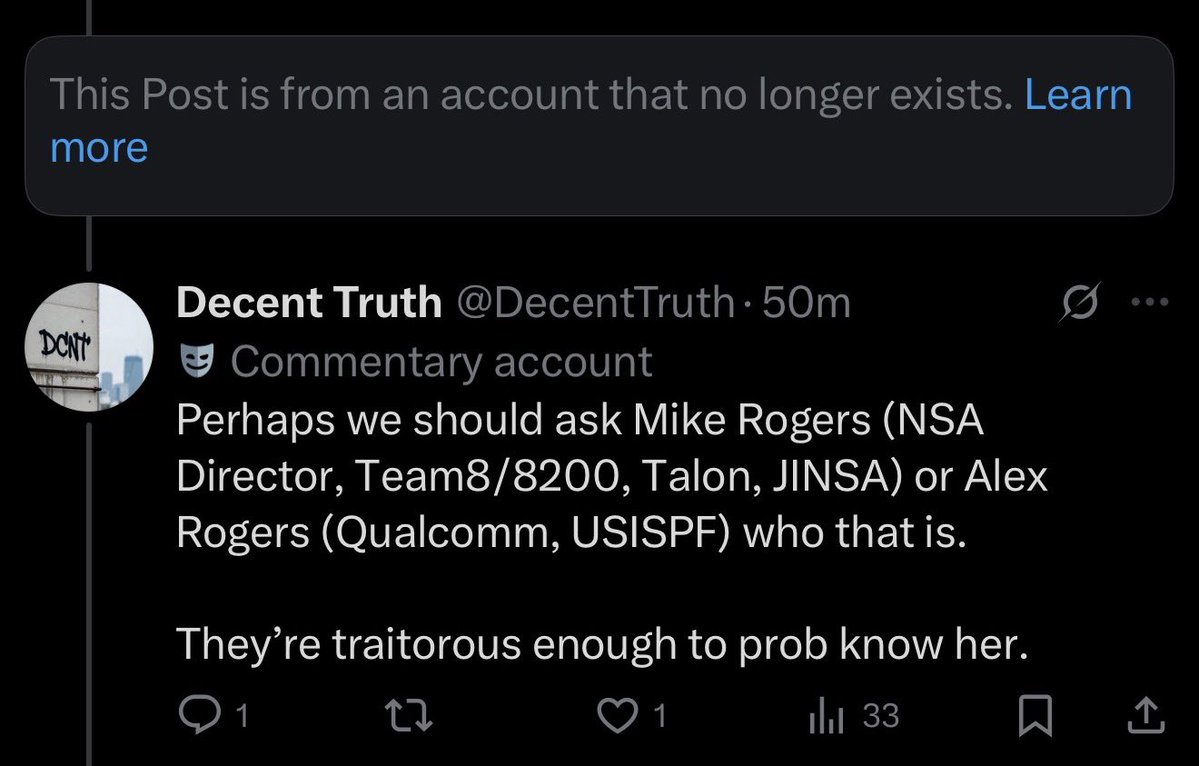Open Decent Truth's profile avatar

point(90,346)
